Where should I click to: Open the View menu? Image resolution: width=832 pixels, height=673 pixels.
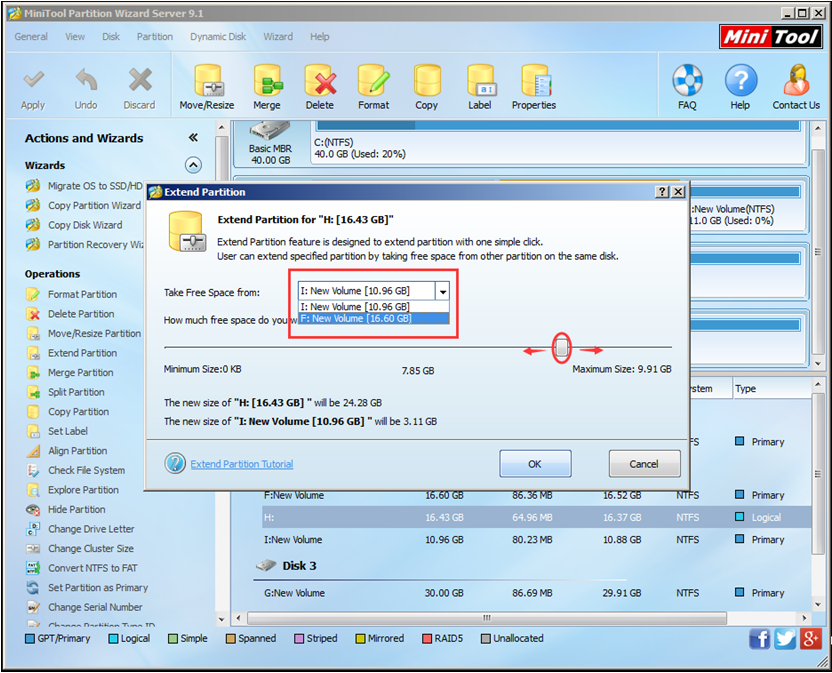coord(75,37)
